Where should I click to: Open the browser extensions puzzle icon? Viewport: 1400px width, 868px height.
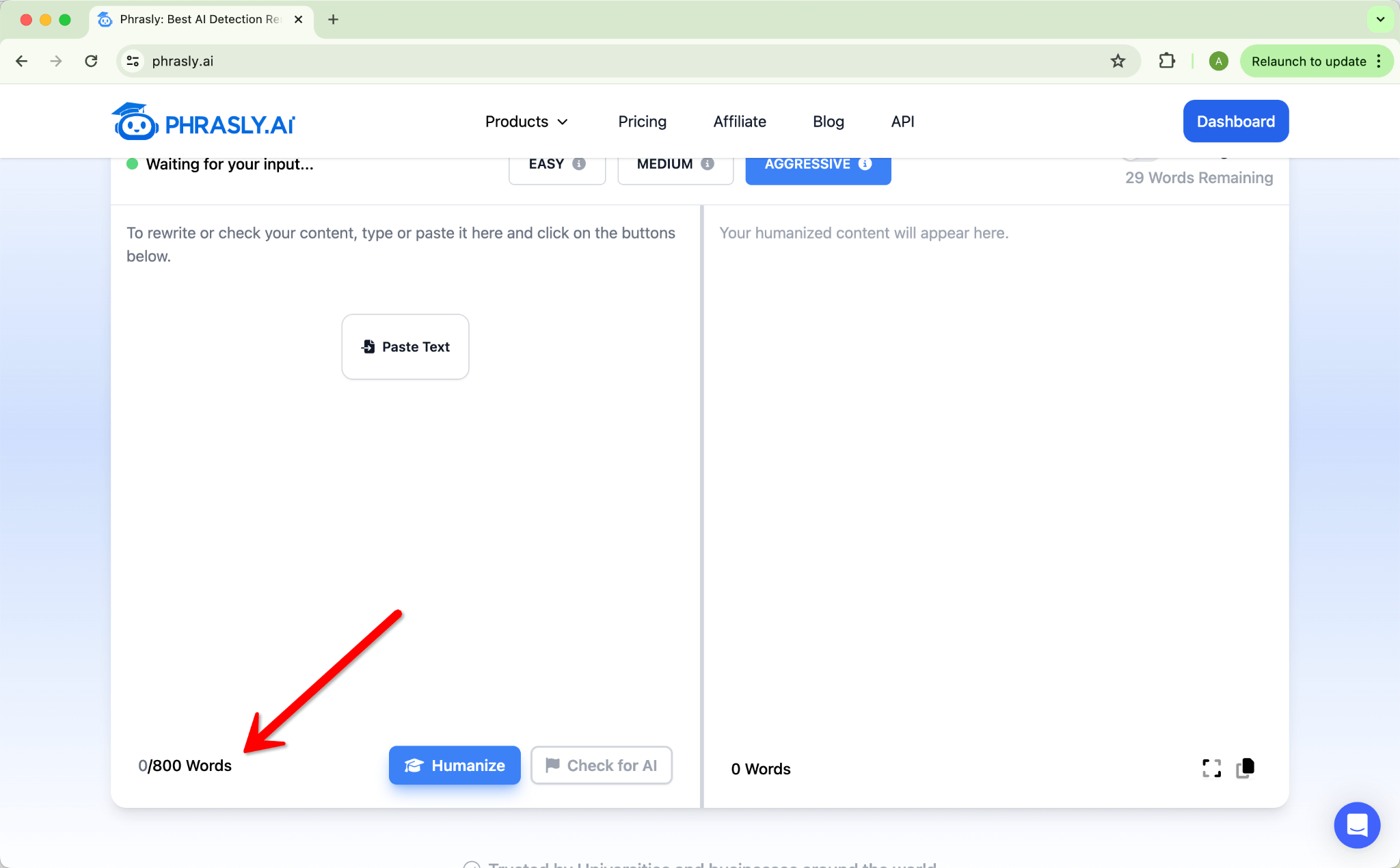pyautogui.click(x=1167, y=62)
